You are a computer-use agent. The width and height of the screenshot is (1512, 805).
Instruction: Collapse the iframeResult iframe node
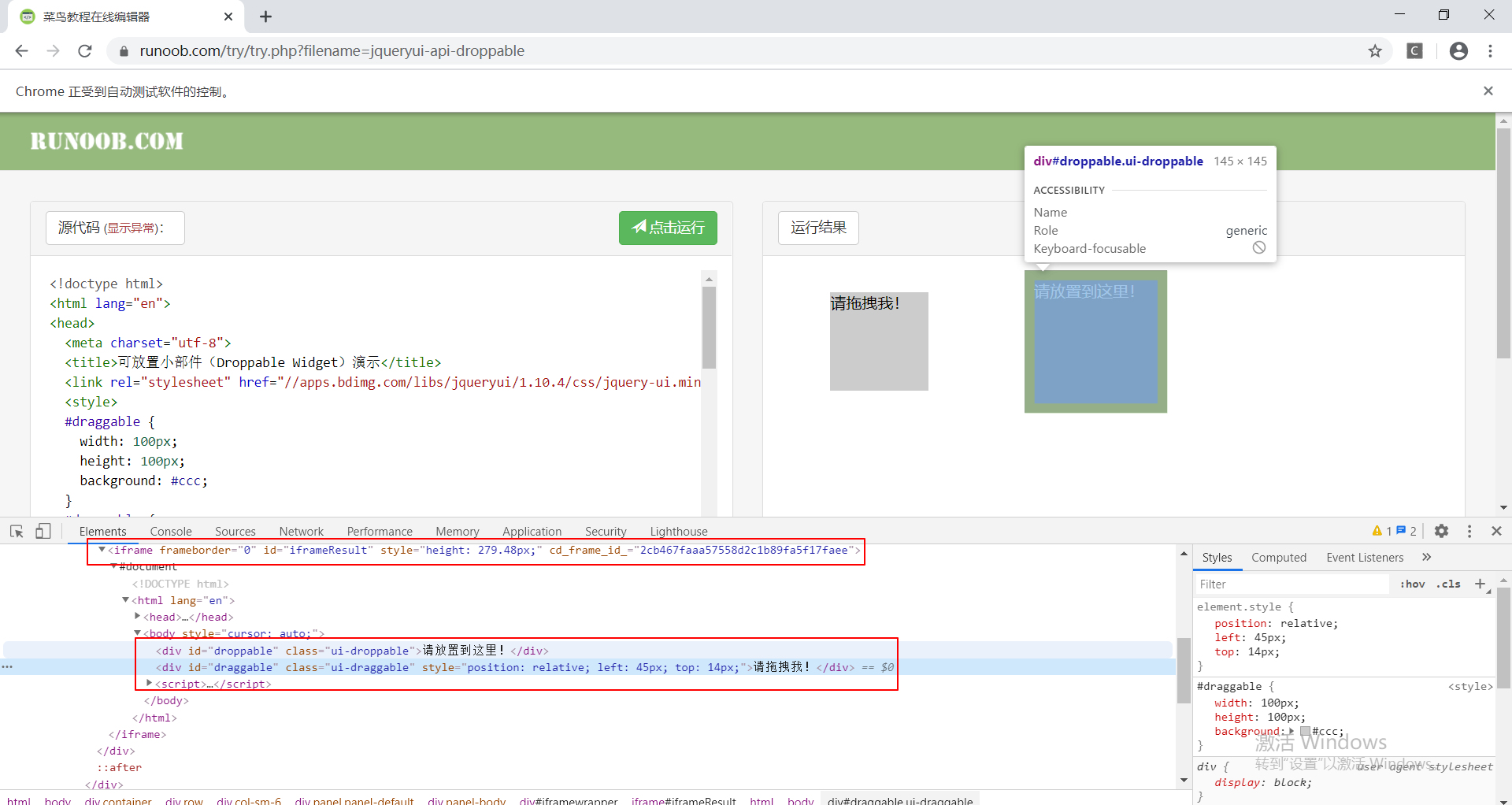(x=102, y=550)
